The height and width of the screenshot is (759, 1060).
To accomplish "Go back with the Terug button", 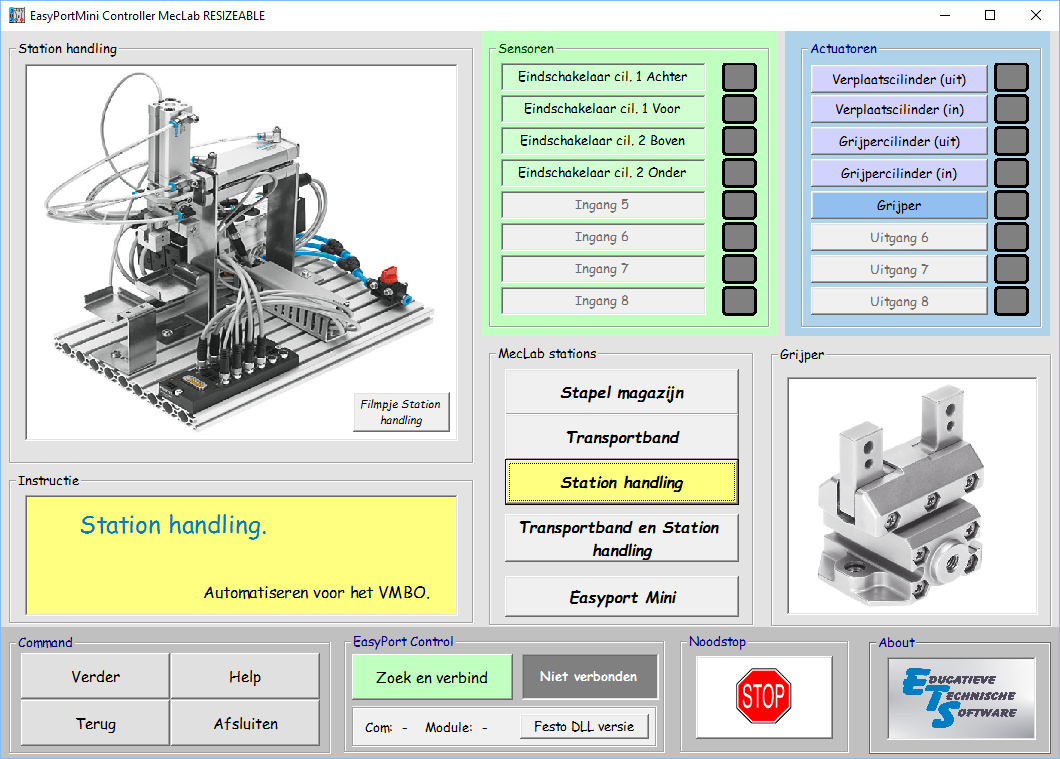I will pyautogui.click(x=95, y=723).
